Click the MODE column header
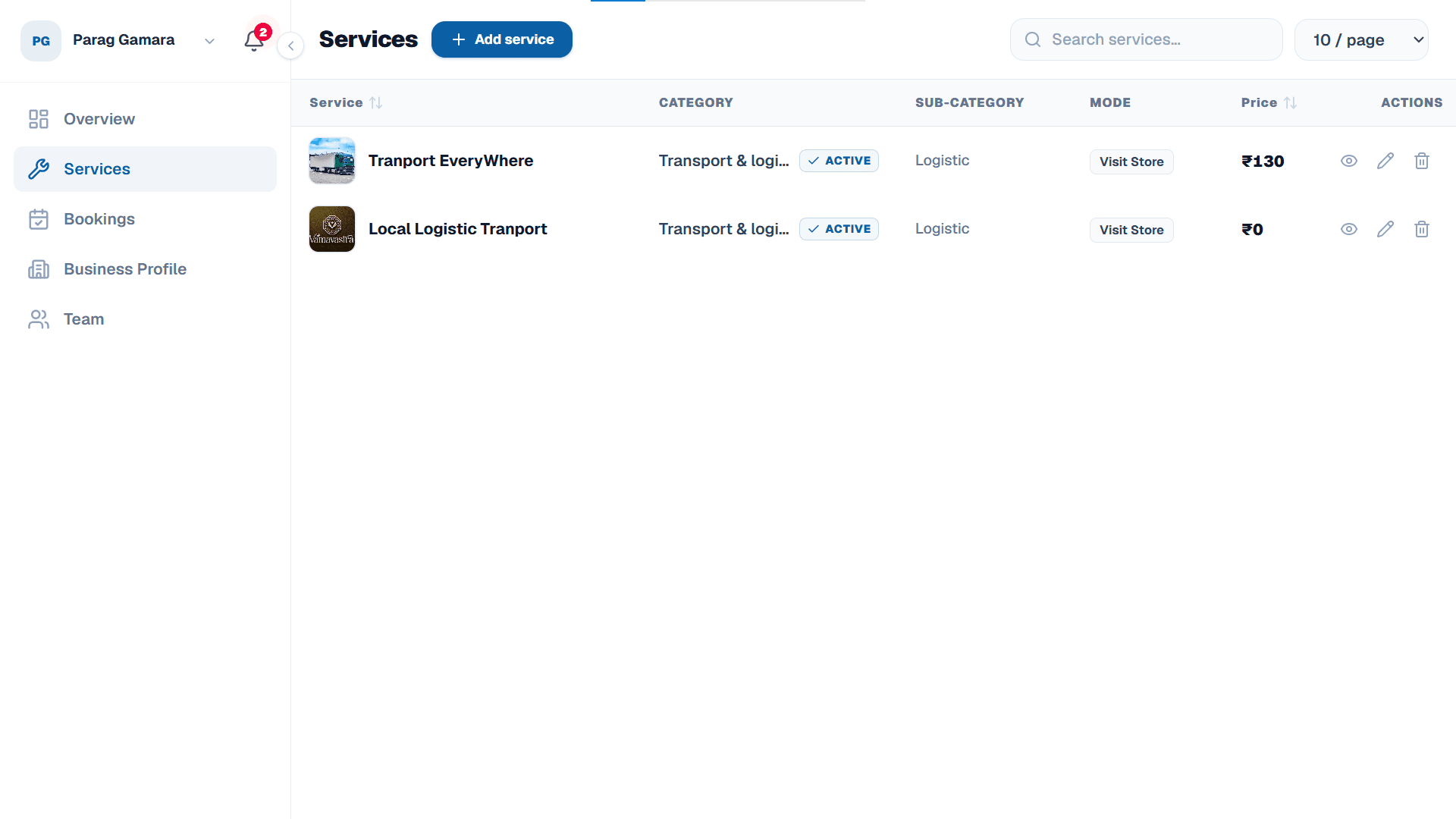Screen dimensions: 1456x819 [1110, 102]
